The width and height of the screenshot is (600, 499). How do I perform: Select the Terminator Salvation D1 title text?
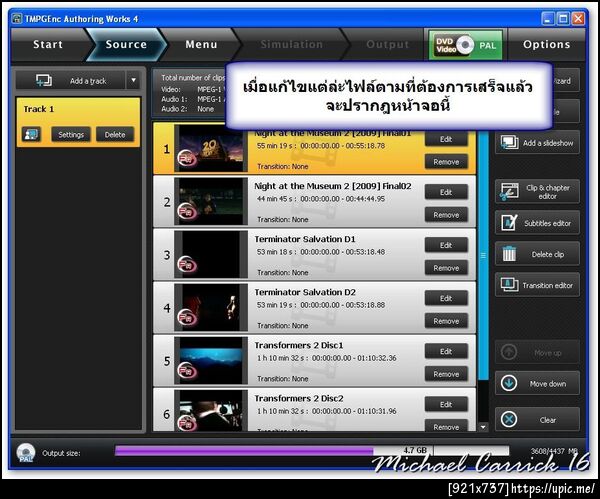(305, 239)
